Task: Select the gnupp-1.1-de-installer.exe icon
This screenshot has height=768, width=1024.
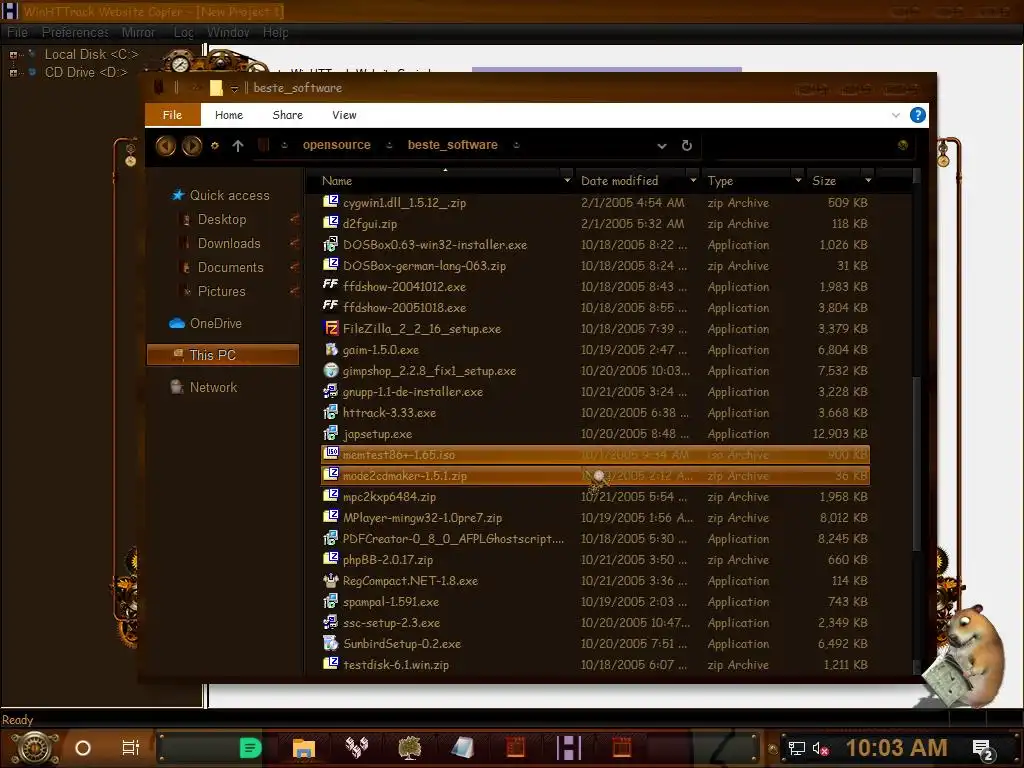Action: coord(331,391)
